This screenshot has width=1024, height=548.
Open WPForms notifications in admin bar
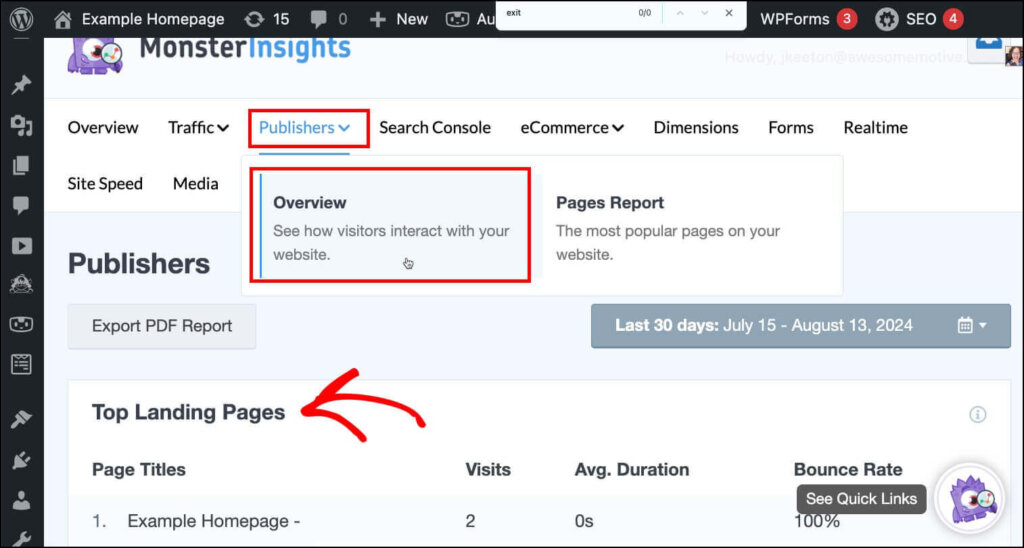click(x=808, y=19)
